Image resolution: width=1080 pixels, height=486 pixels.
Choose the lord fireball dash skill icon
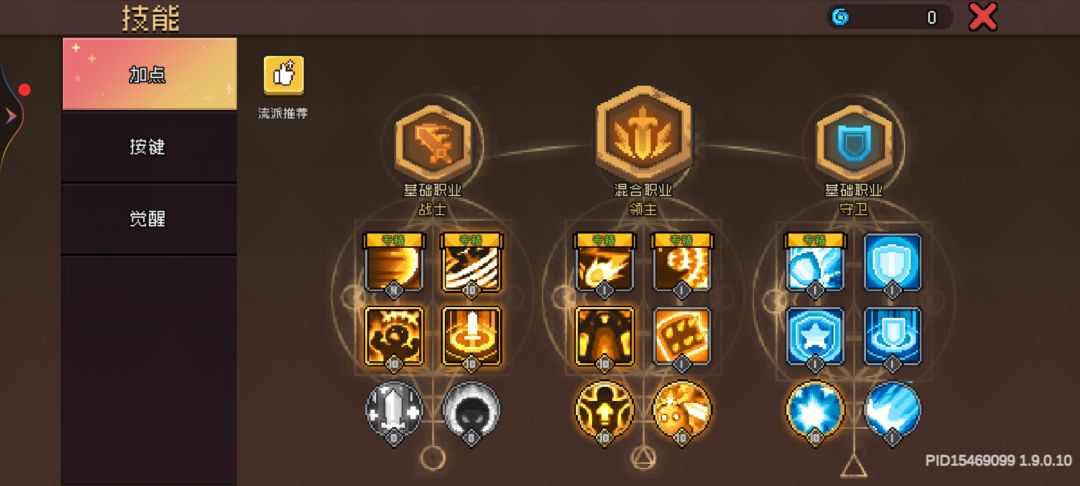click(x=605, y=263)
